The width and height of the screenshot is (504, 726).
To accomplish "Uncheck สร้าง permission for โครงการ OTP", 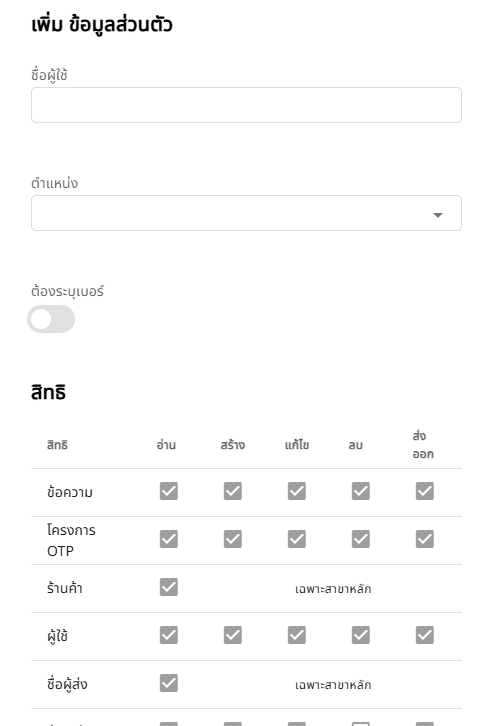I will click(x=233, y=539).
